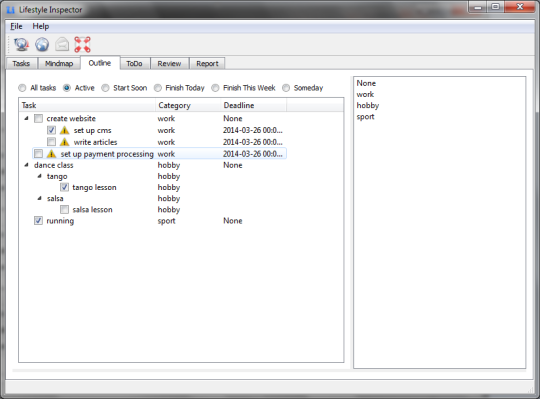Select sport in the category list

point(365,117)
